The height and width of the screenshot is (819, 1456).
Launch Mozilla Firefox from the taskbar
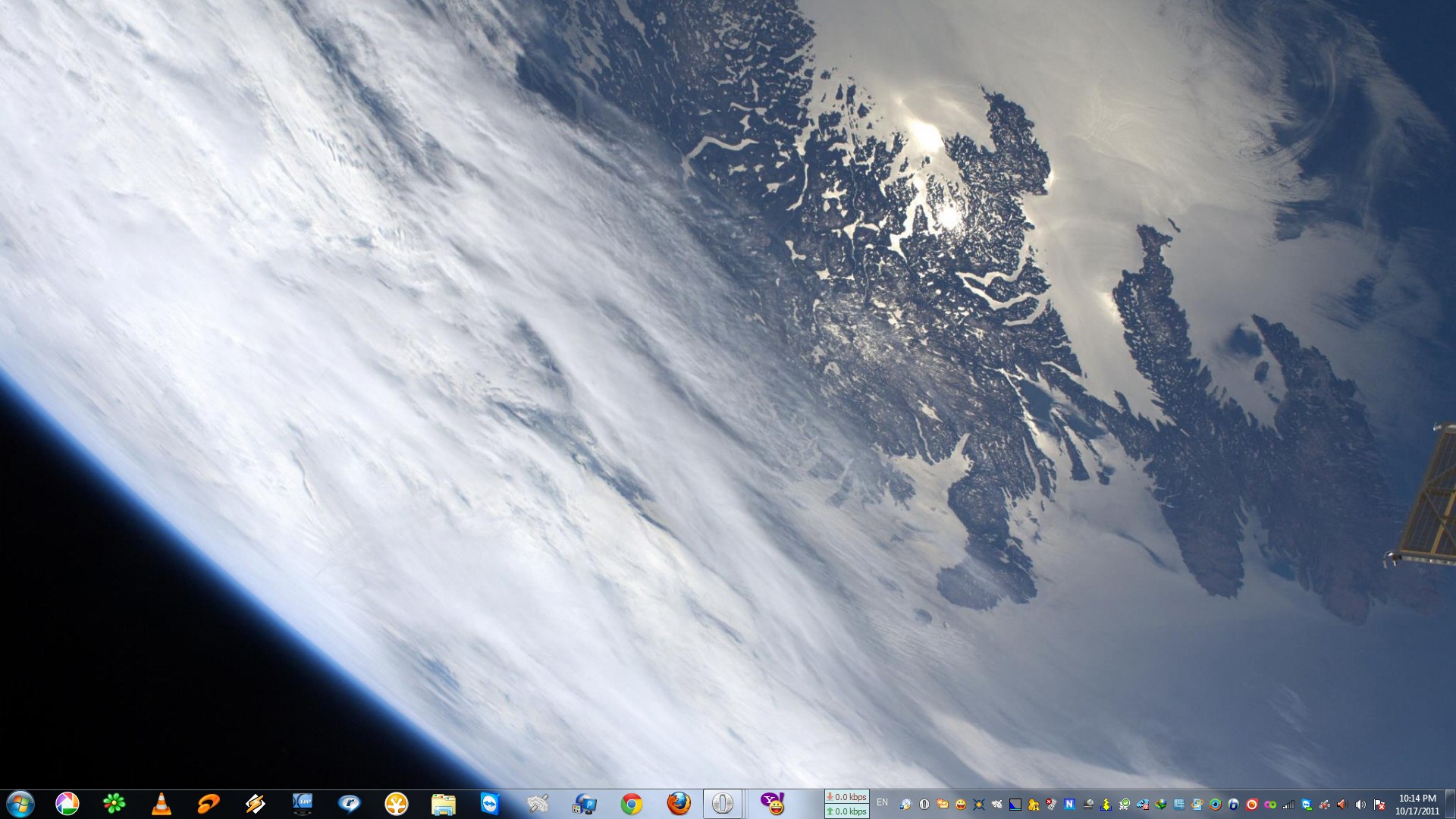tap(679, 804)
